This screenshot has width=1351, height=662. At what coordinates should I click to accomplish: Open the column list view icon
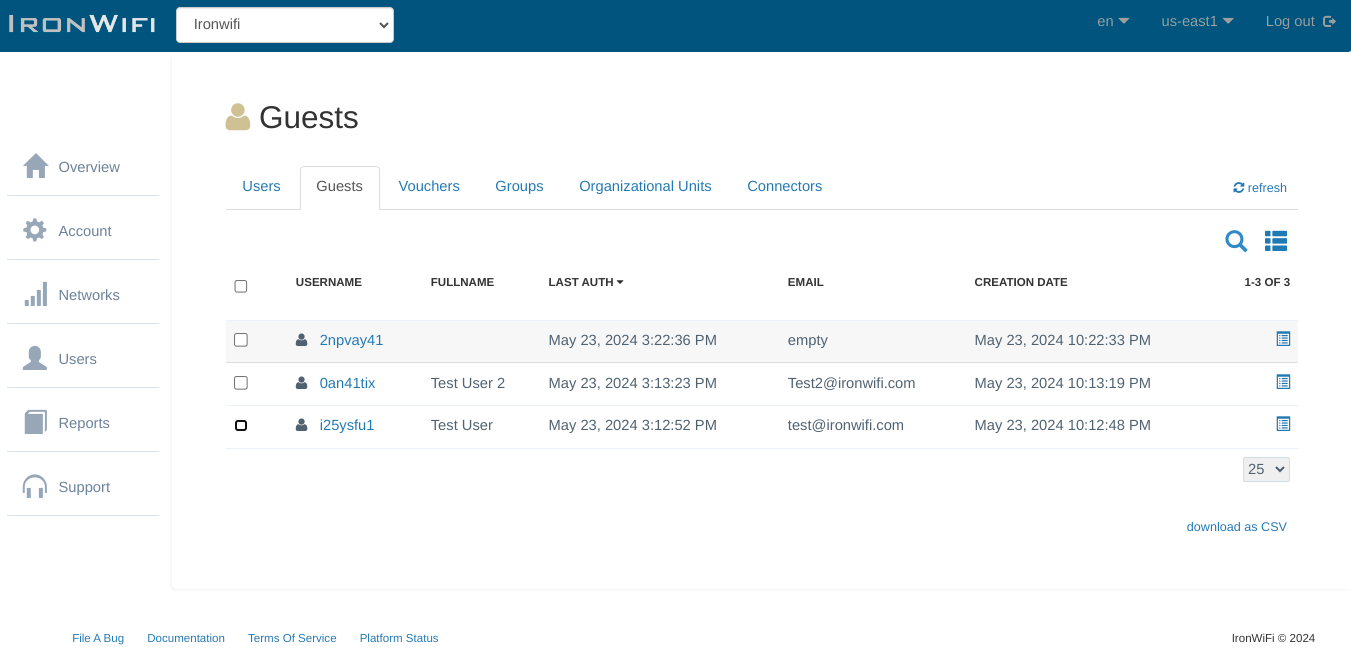(x=1275, y=241)
